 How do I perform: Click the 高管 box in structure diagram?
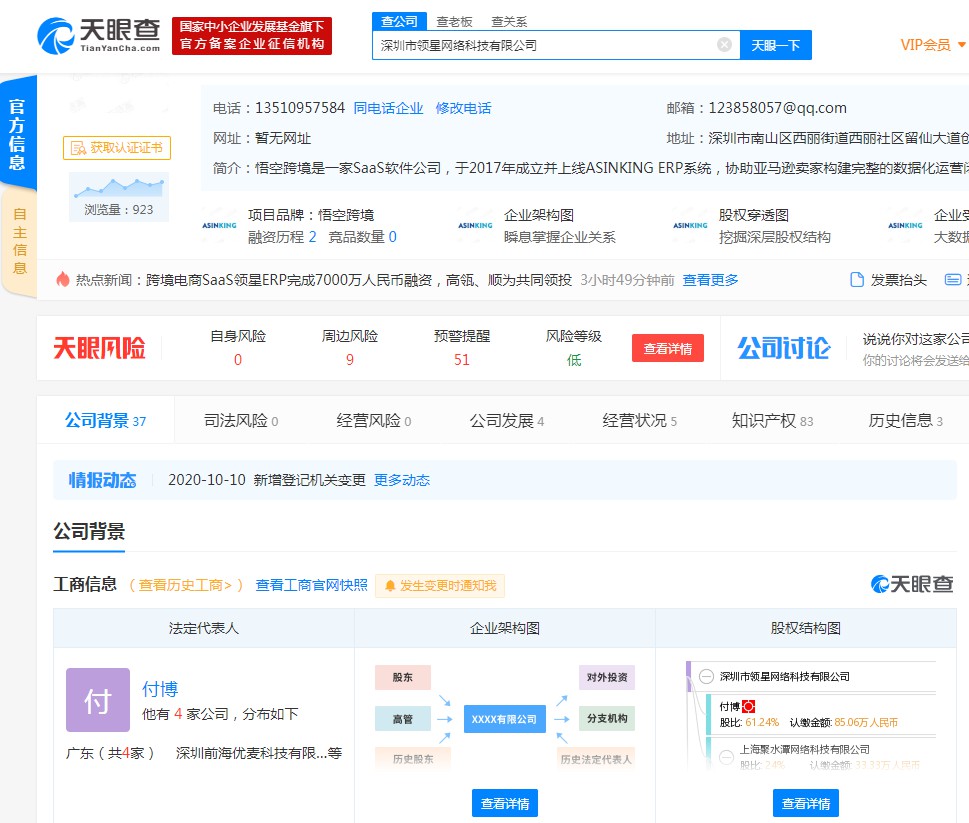[x=402, y=719]
